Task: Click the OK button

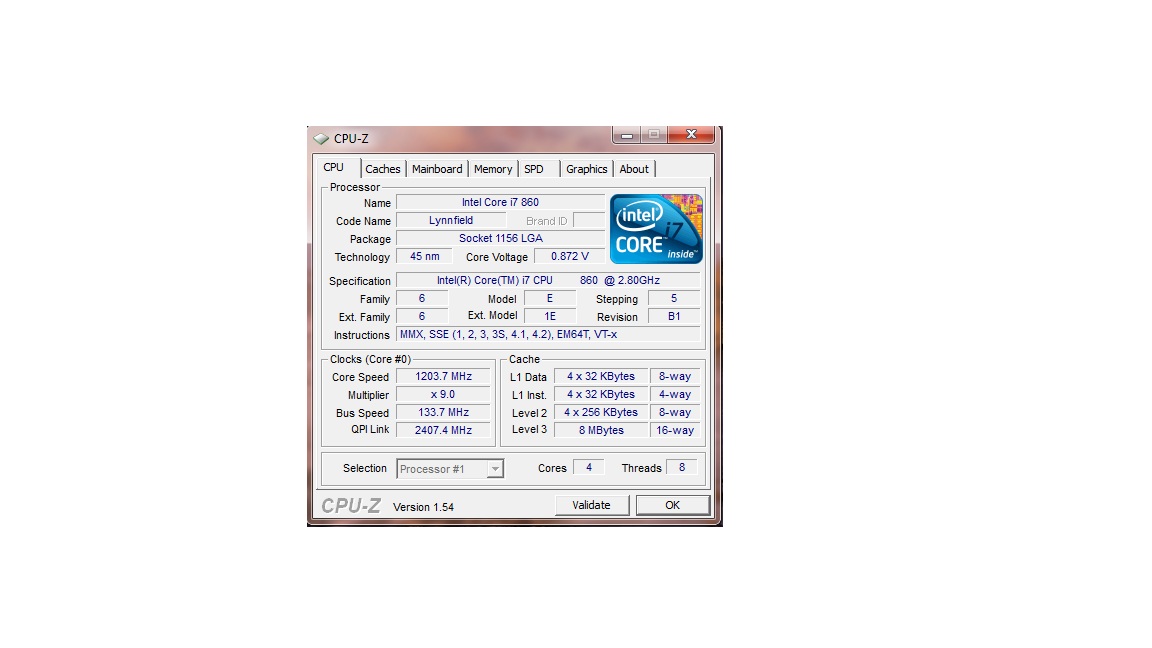Action: (672, 505)
